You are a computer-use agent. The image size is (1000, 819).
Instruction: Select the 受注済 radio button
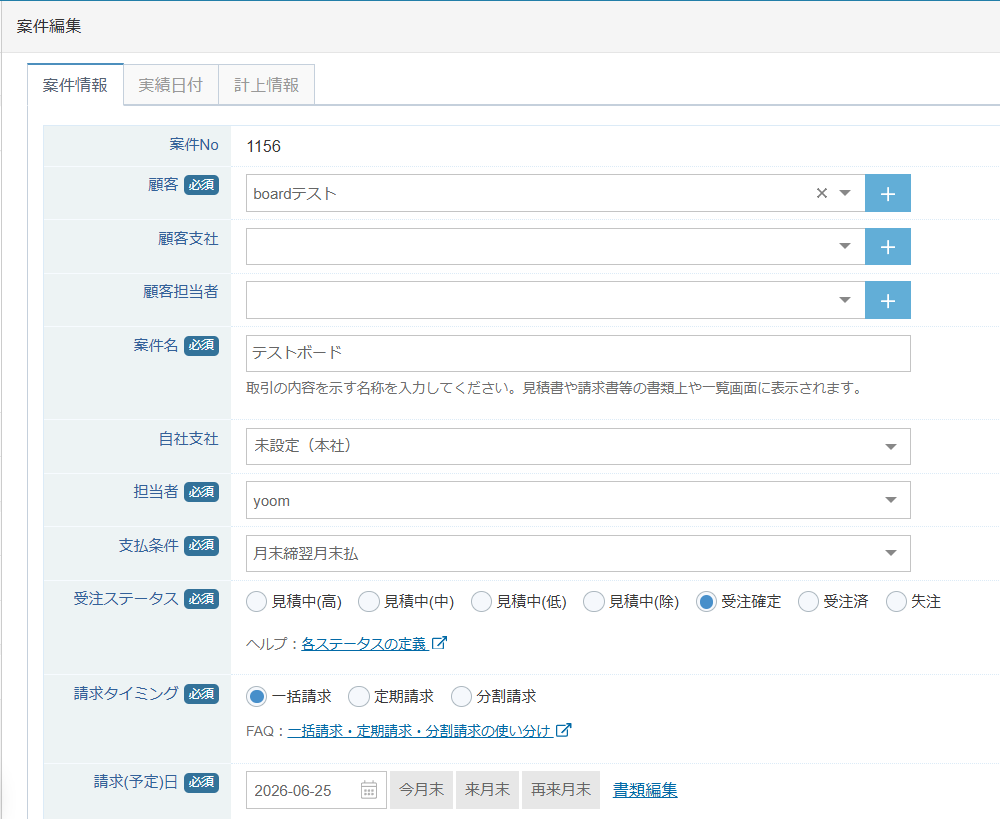click(x=808, y=601)
